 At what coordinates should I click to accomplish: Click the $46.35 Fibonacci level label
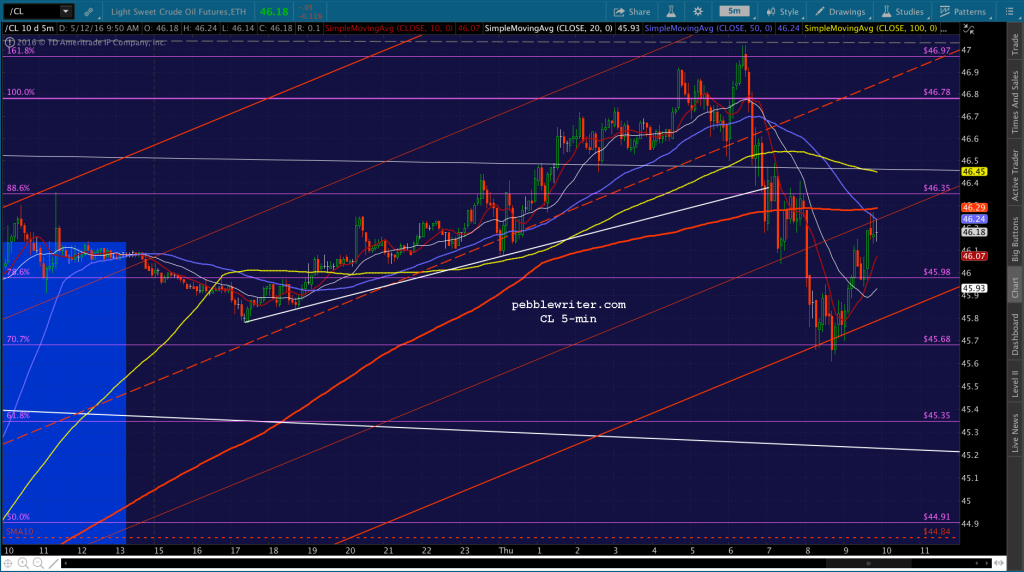pyautogui.click(x=936, y=187)
